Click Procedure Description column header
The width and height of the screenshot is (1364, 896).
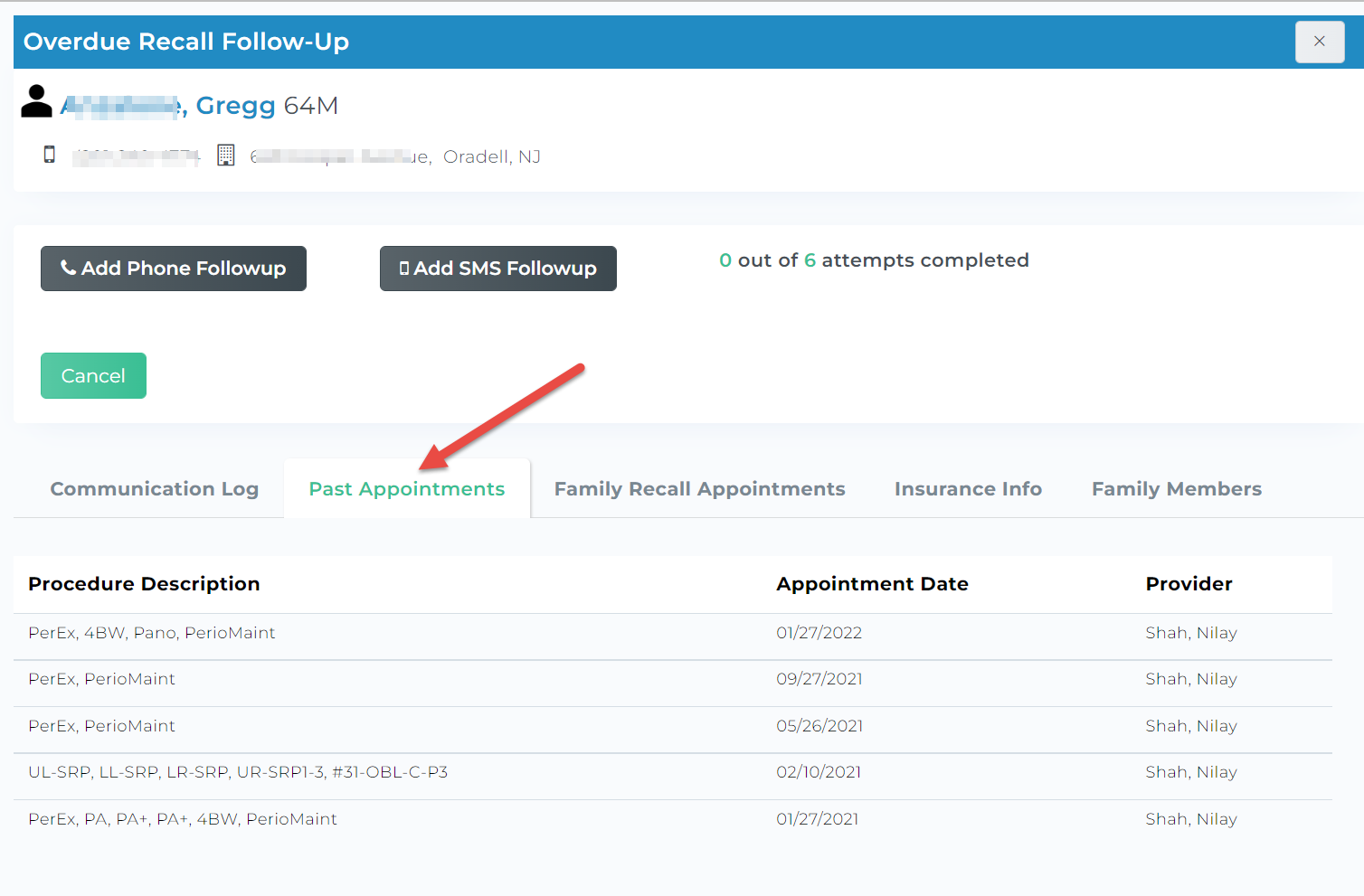point(144,584)
